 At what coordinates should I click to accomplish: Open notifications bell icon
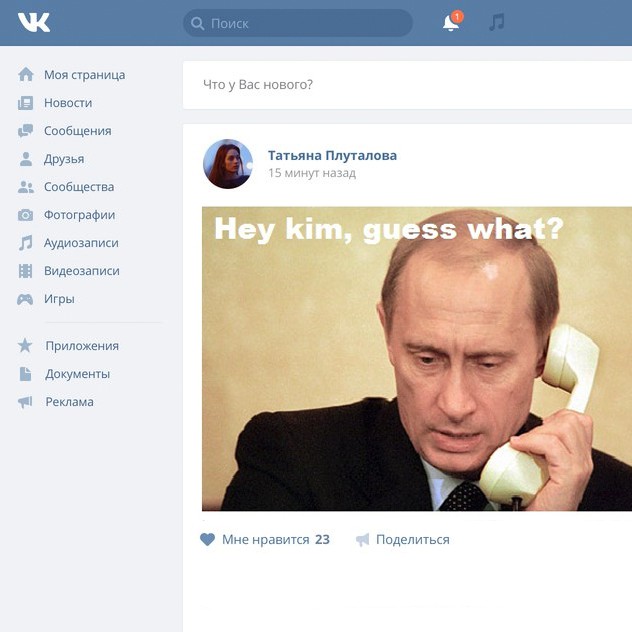coord(452,22)
